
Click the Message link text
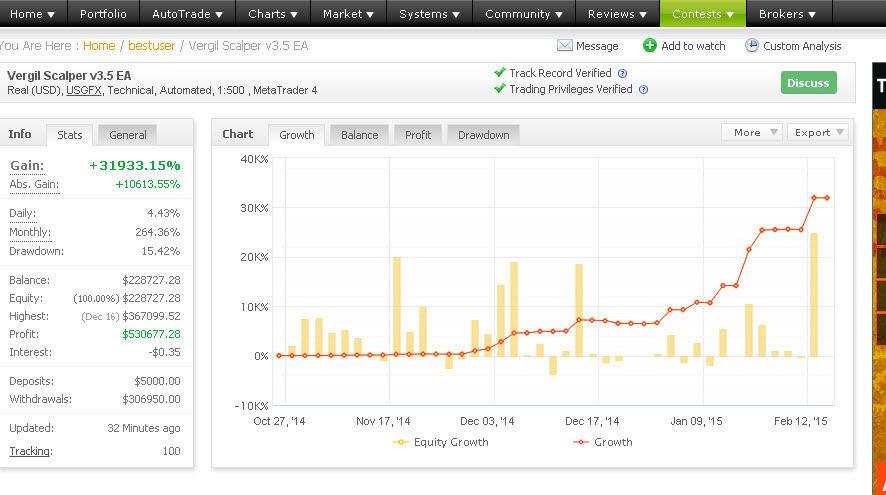tap(597, 46)
